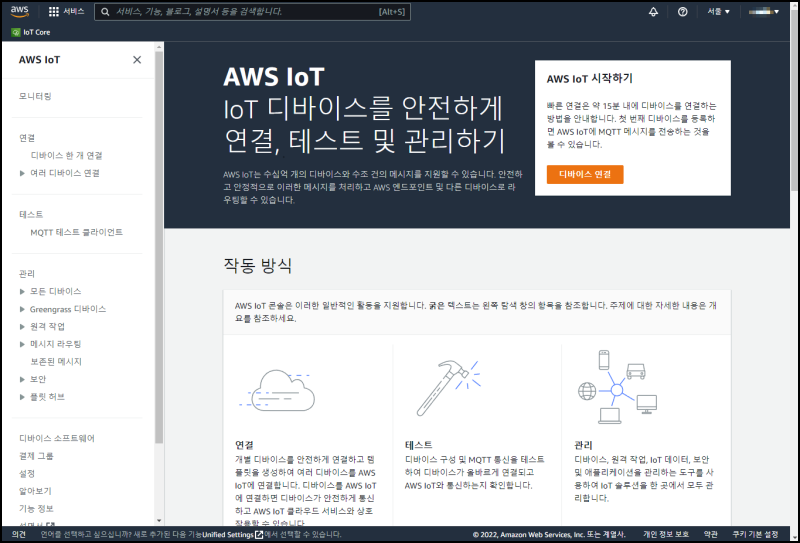The width and height of the screenshot is (800, 543).
Task: Click the 테스트 card title under hammer
Action: (x=418, y=445)
